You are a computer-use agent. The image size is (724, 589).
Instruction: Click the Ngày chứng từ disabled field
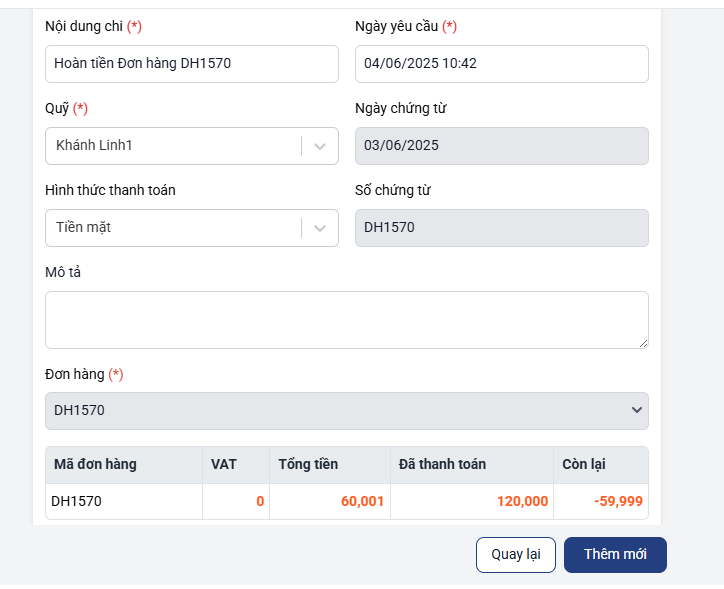coord(501,146)
